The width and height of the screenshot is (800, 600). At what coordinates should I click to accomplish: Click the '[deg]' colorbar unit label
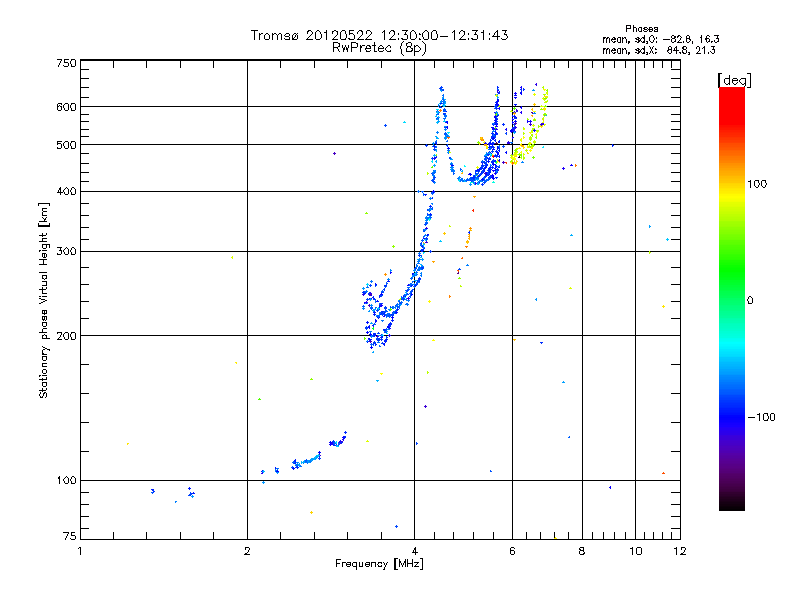(734, 80)
